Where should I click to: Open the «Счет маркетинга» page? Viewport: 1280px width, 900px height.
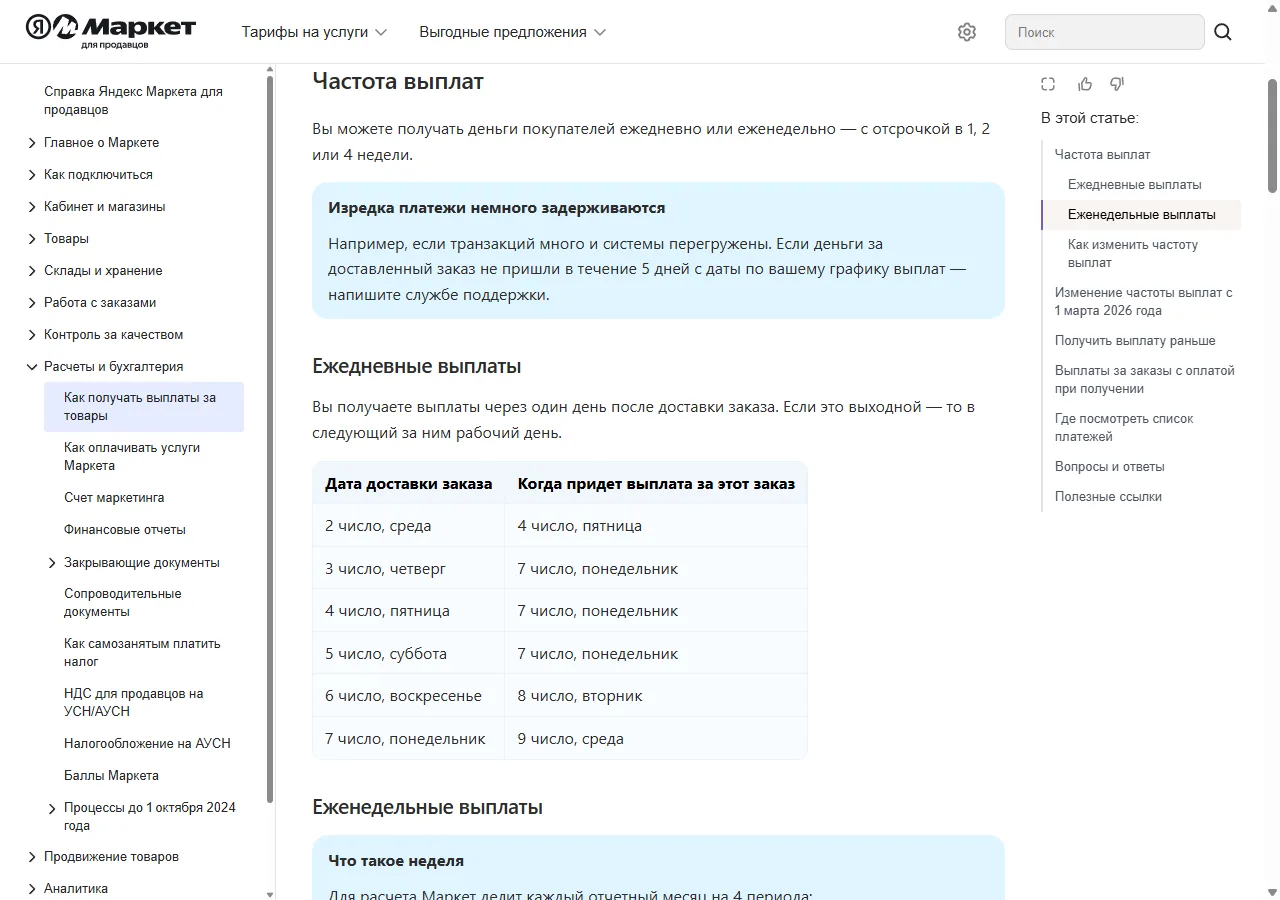[x=114, y=498]
